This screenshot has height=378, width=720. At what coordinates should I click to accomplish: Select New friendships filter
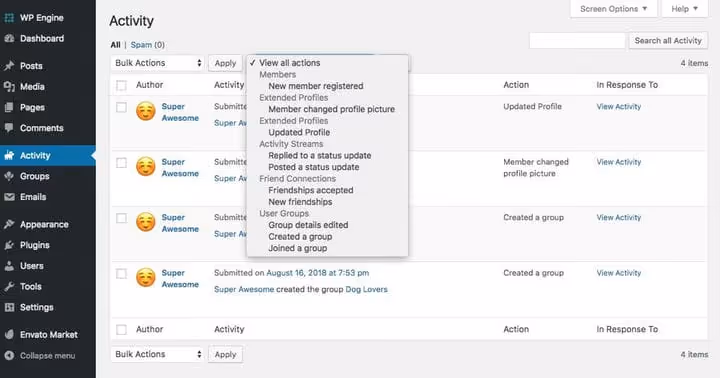(300, 202)
